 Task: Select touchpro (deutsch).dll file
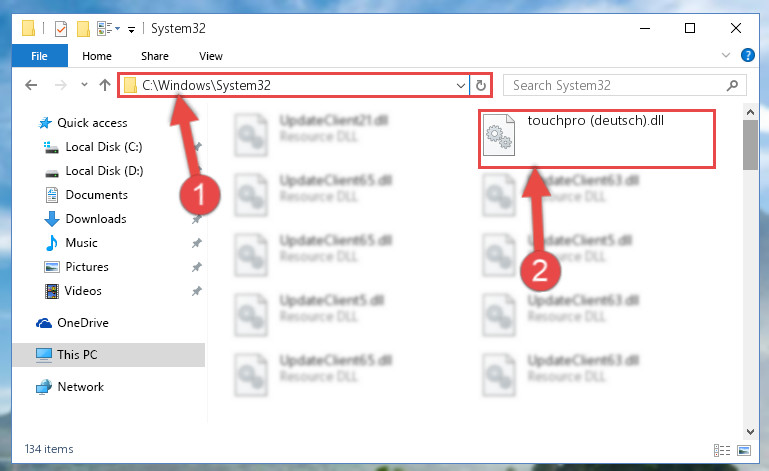point(597,139)
